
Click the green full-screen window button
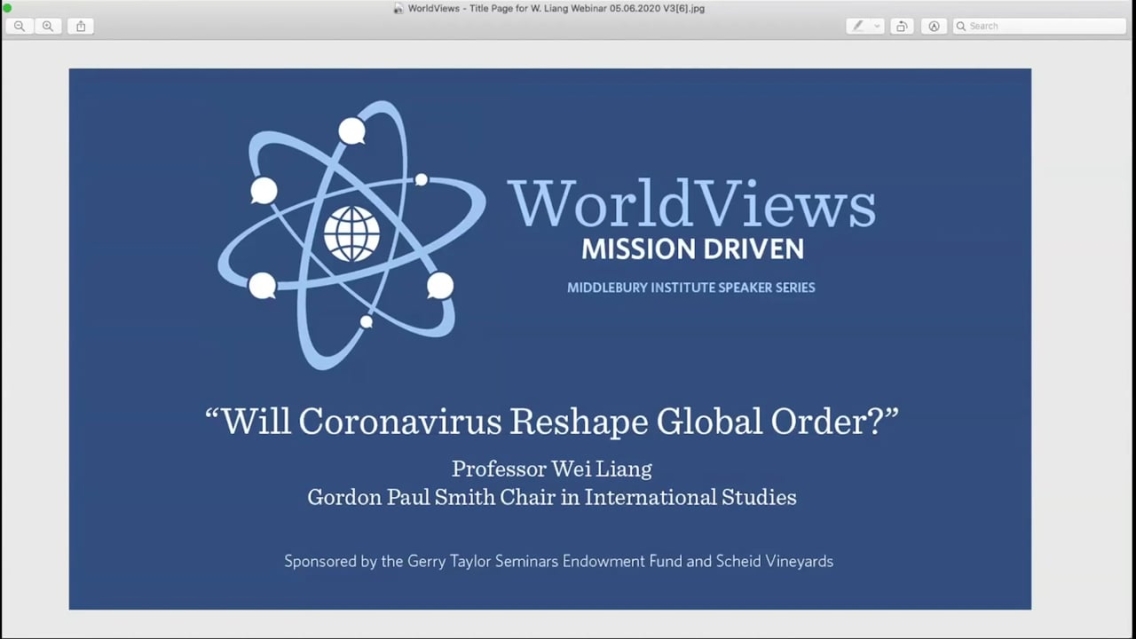pyautogui.click(x=7, y=8)
